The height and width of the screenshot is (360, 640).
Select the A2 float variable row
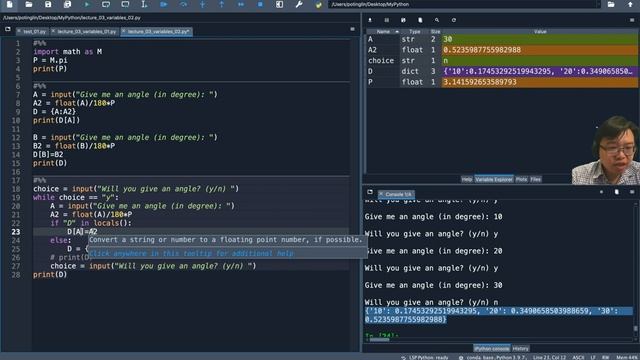pos(502,50)
